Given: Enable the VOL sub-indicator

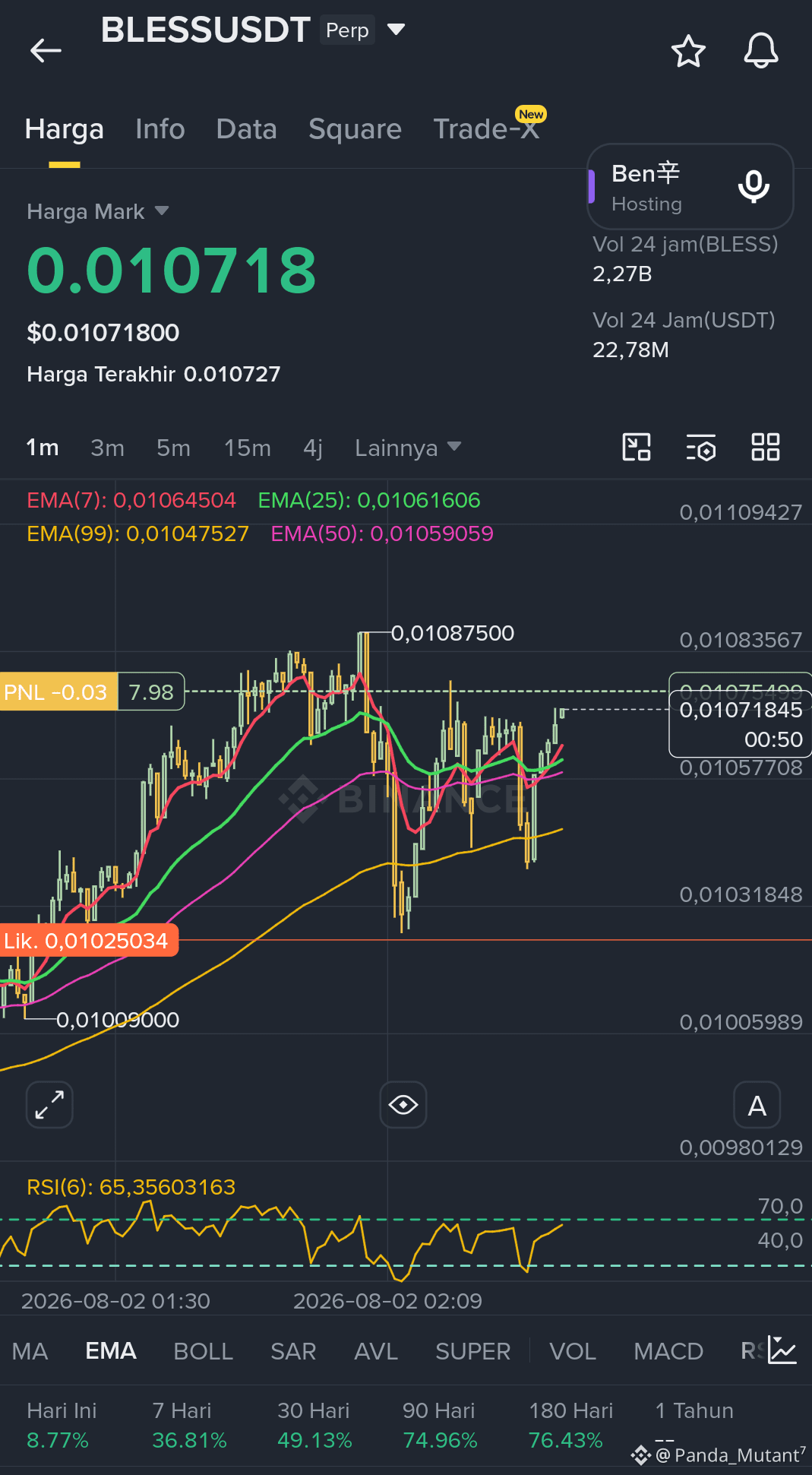Looking at the screenshot, I should pyautogui.click(x=573, y=1351).
